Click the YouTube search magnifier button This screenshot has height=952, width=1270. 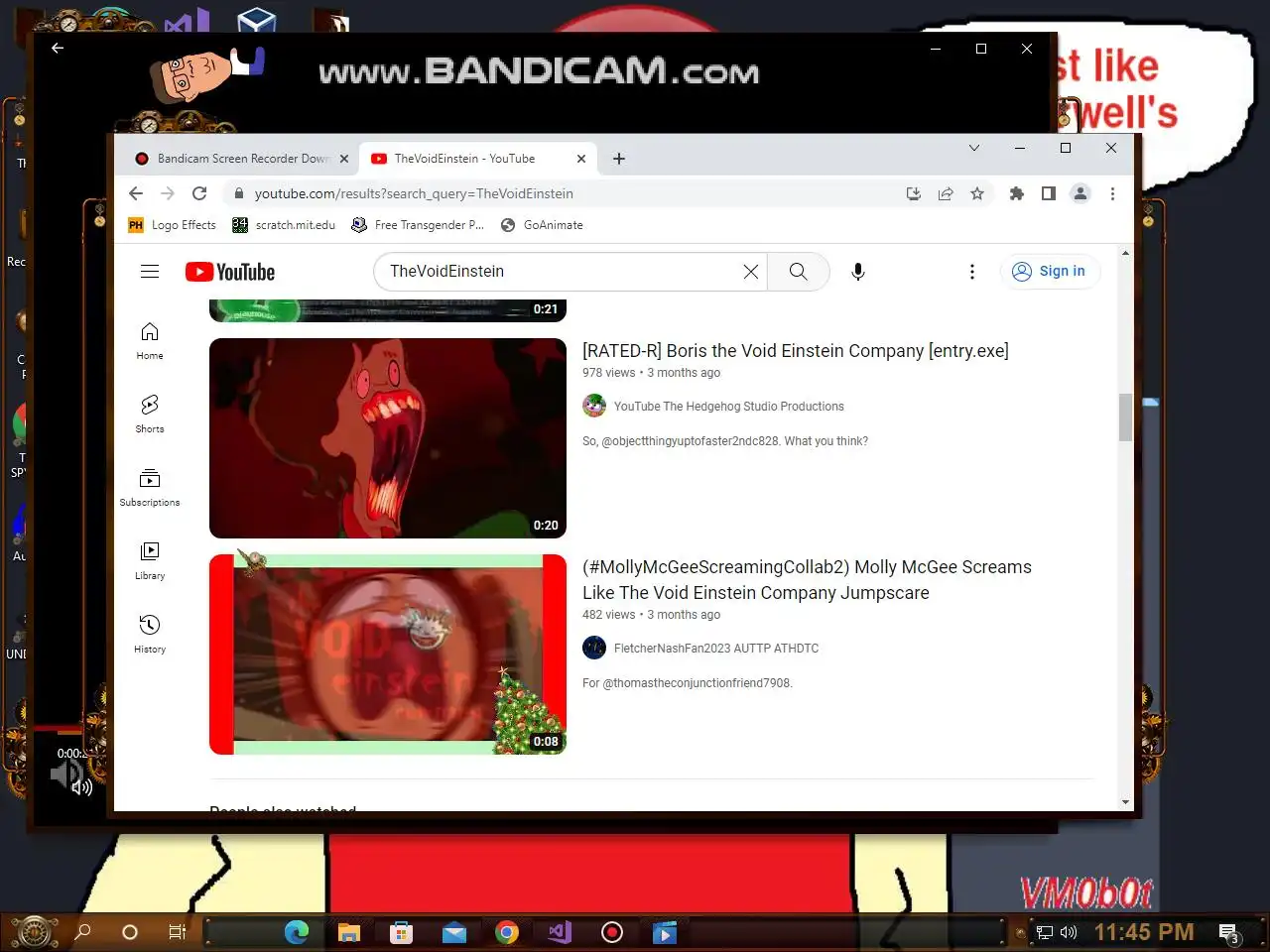799,272
